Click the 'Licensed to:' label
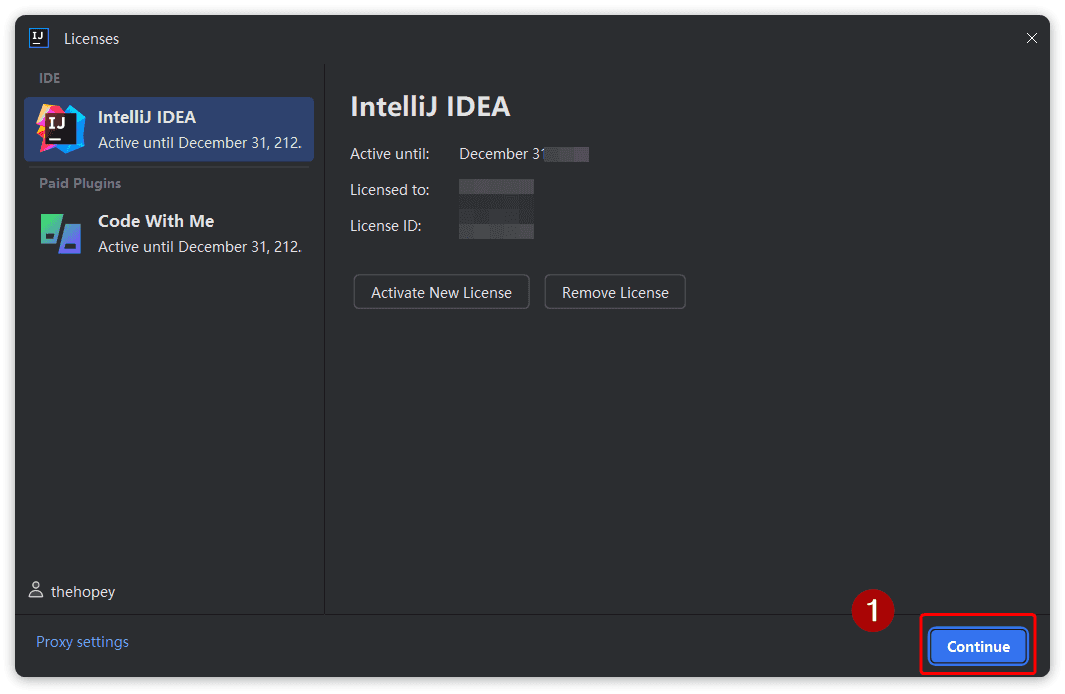1065x694 pixels. pyautogui.click(x=390, y=190)
